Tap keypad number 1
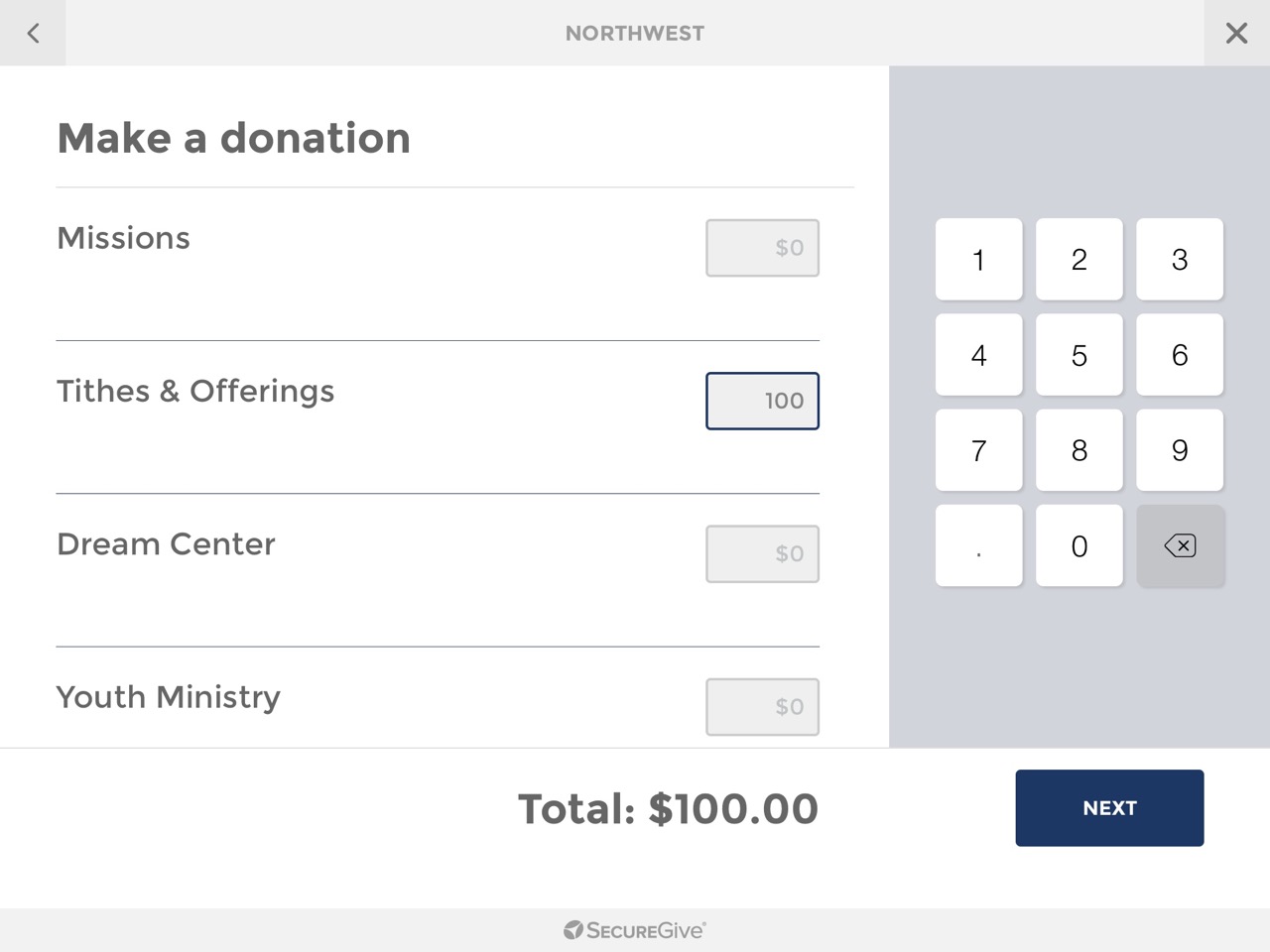 point(978,260)
